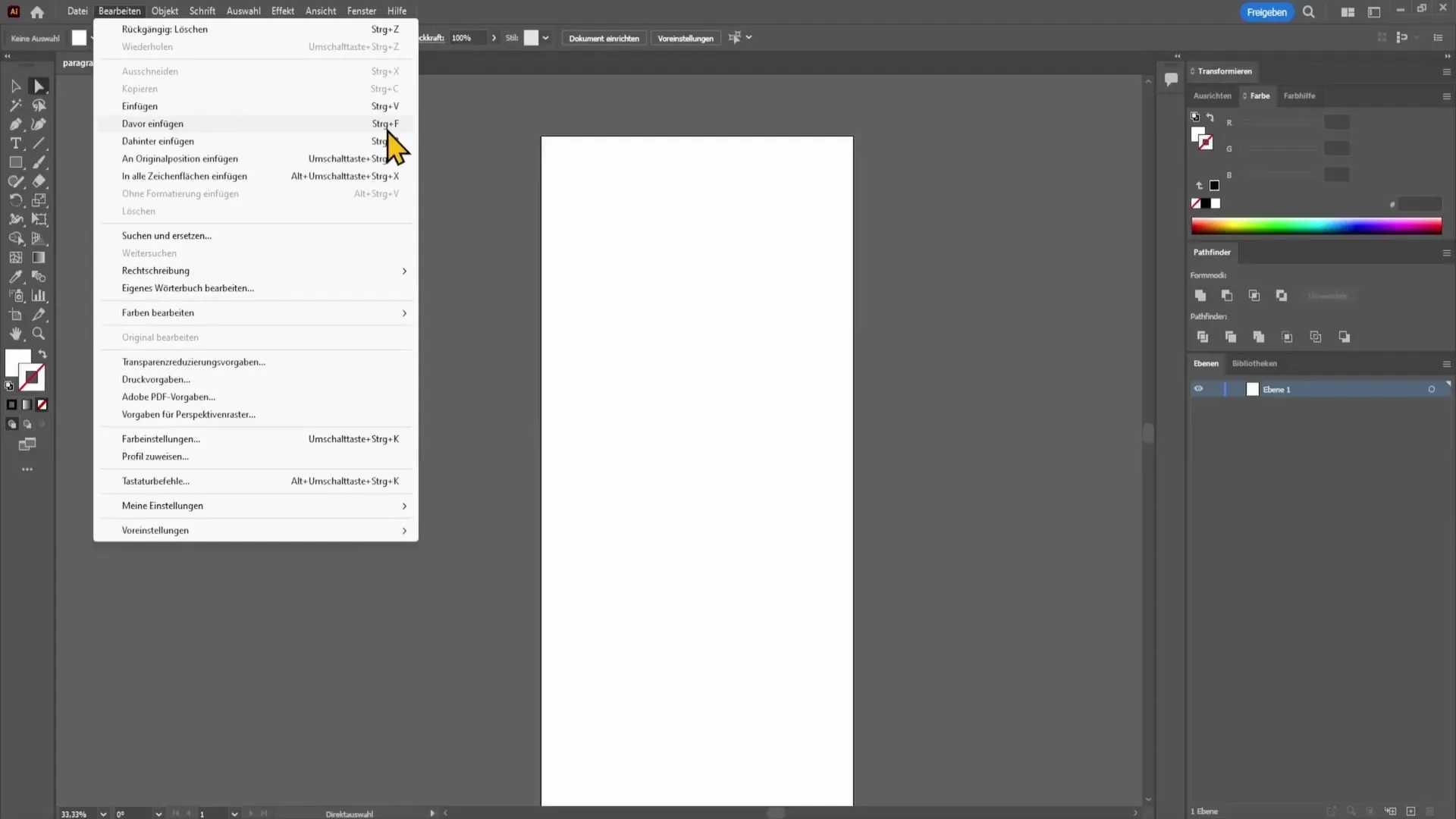Image resolution: width=1456 pixels, height=819 pixels.
Task: Click the target circle of Ebene 1
Action: (1432, 389)
